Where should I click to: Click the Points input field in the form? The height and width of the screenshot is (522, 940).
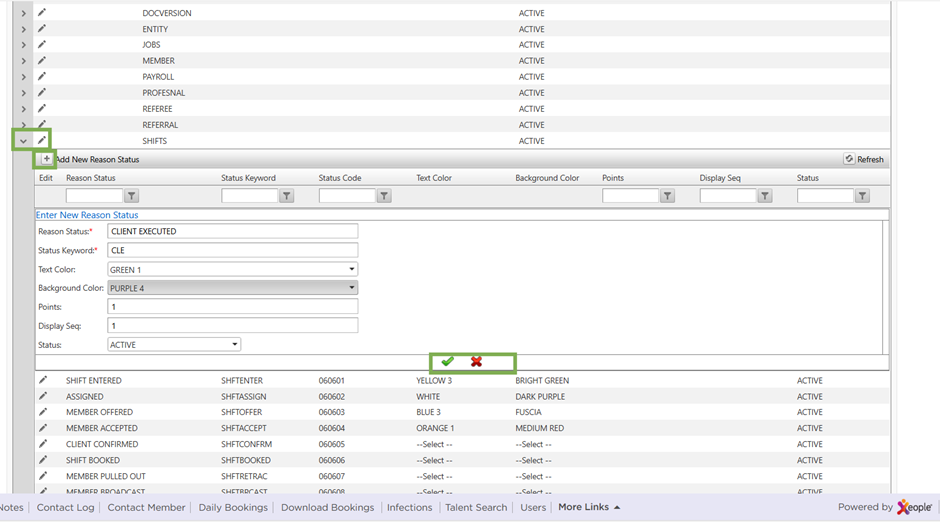pyautogui.click(x=233, y=306)
